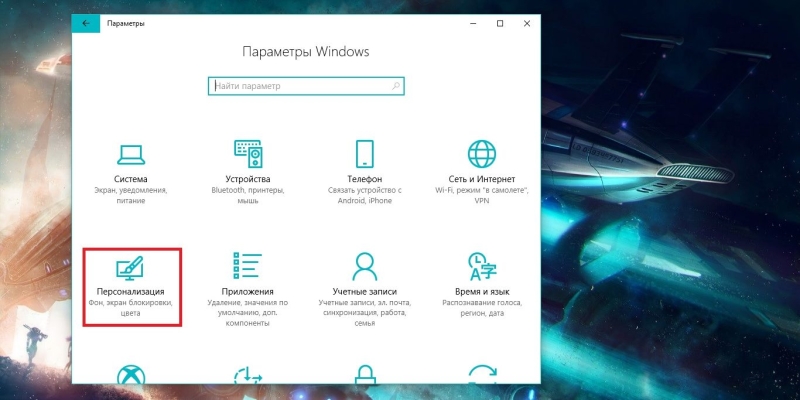
Task: Open the Gaming Xbox icon at bottom
Action: [x=131, y=374]
